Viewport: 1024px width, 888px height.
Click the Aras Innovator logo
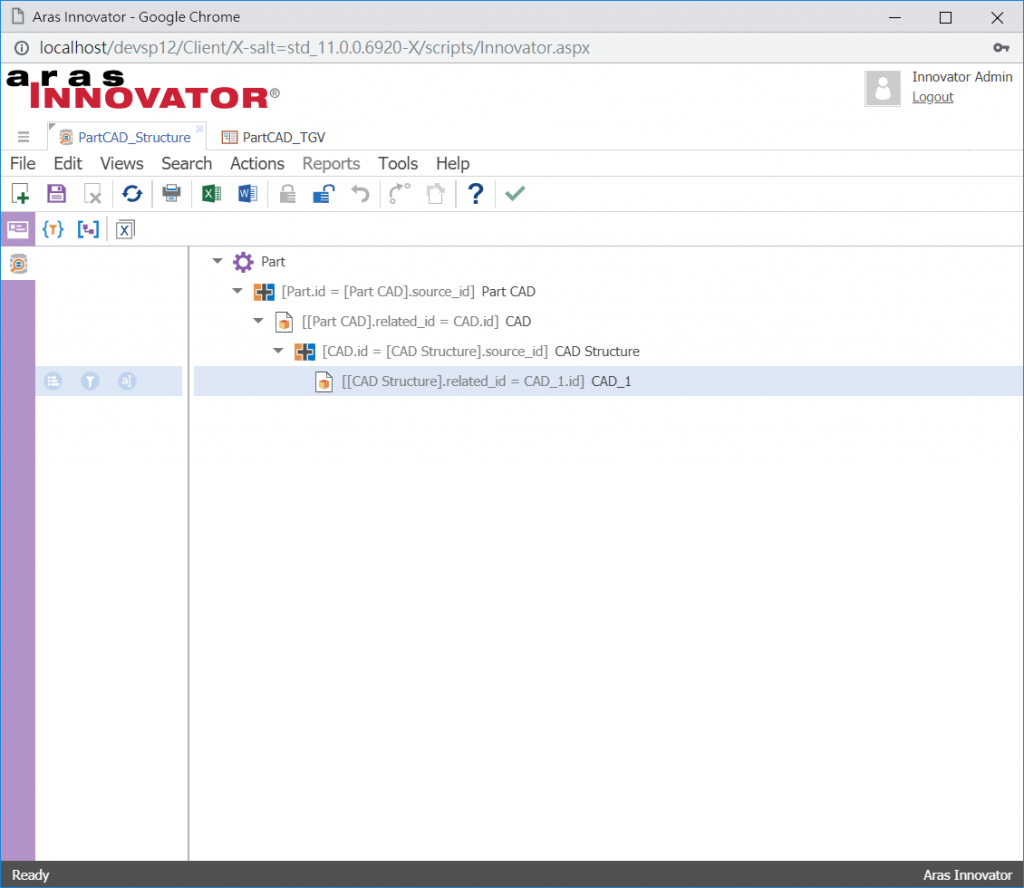point(143,89)
